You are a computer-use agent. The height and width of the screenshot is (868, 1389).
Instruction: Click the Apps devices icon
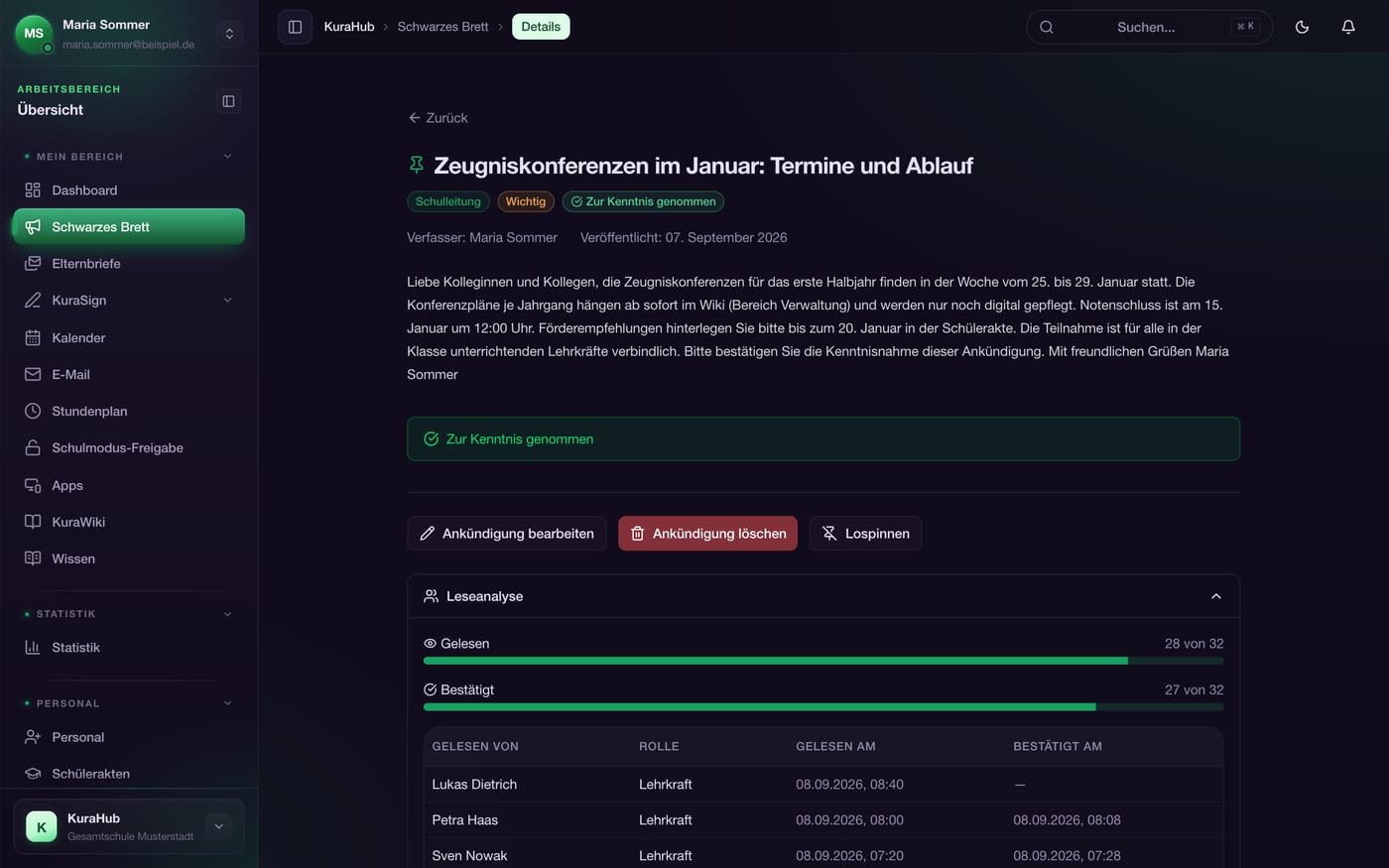point(33,485)
